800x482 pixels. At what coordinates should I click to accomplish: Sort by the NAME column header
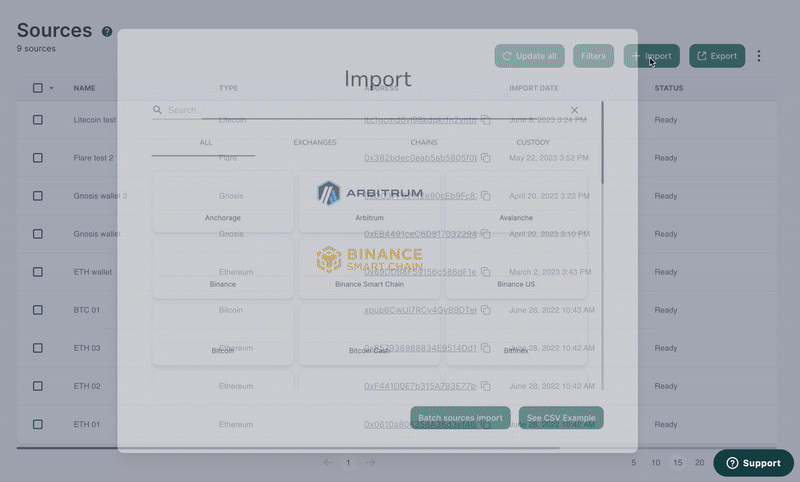pyautogui.click(x=84, y=88)
